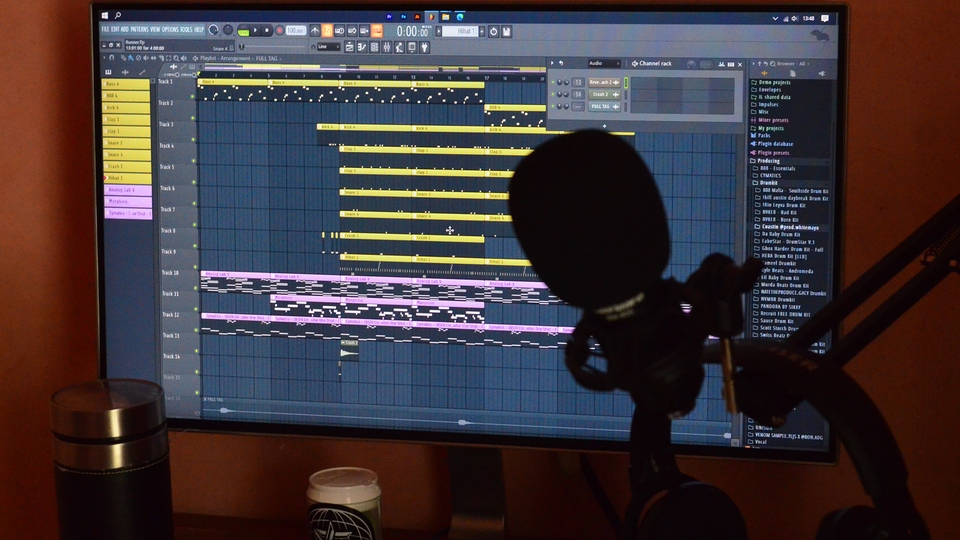Open the OPTIONS menu

(170, 29)
